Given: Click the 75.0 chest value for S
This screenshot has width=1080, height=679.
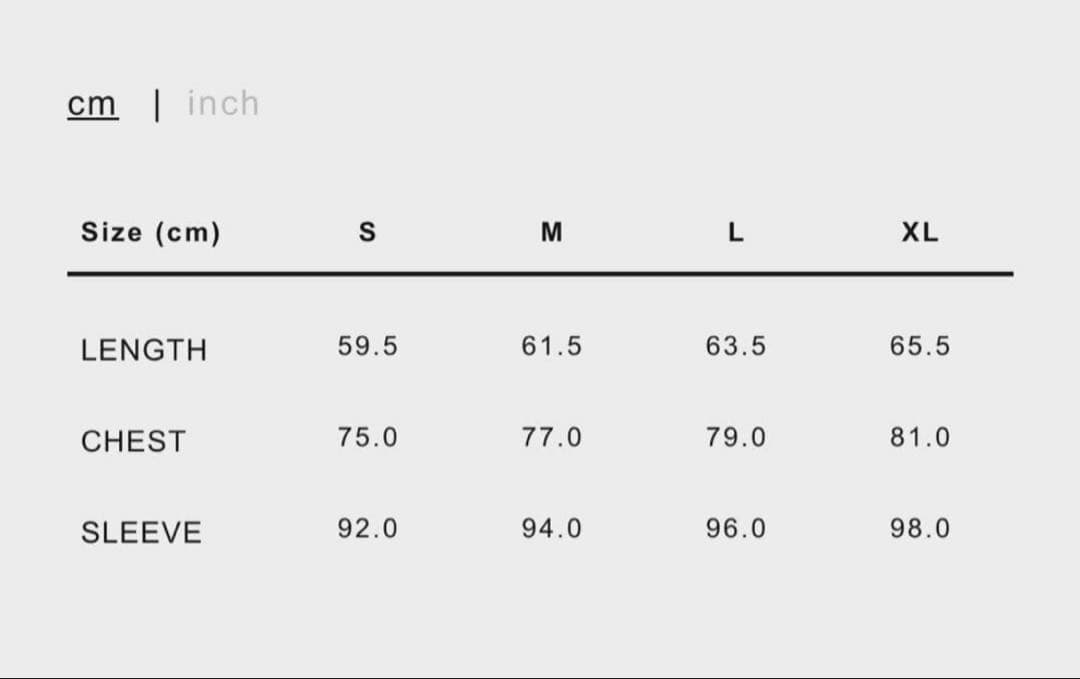Looking at the screenshot, I should [x=367, y=437].
